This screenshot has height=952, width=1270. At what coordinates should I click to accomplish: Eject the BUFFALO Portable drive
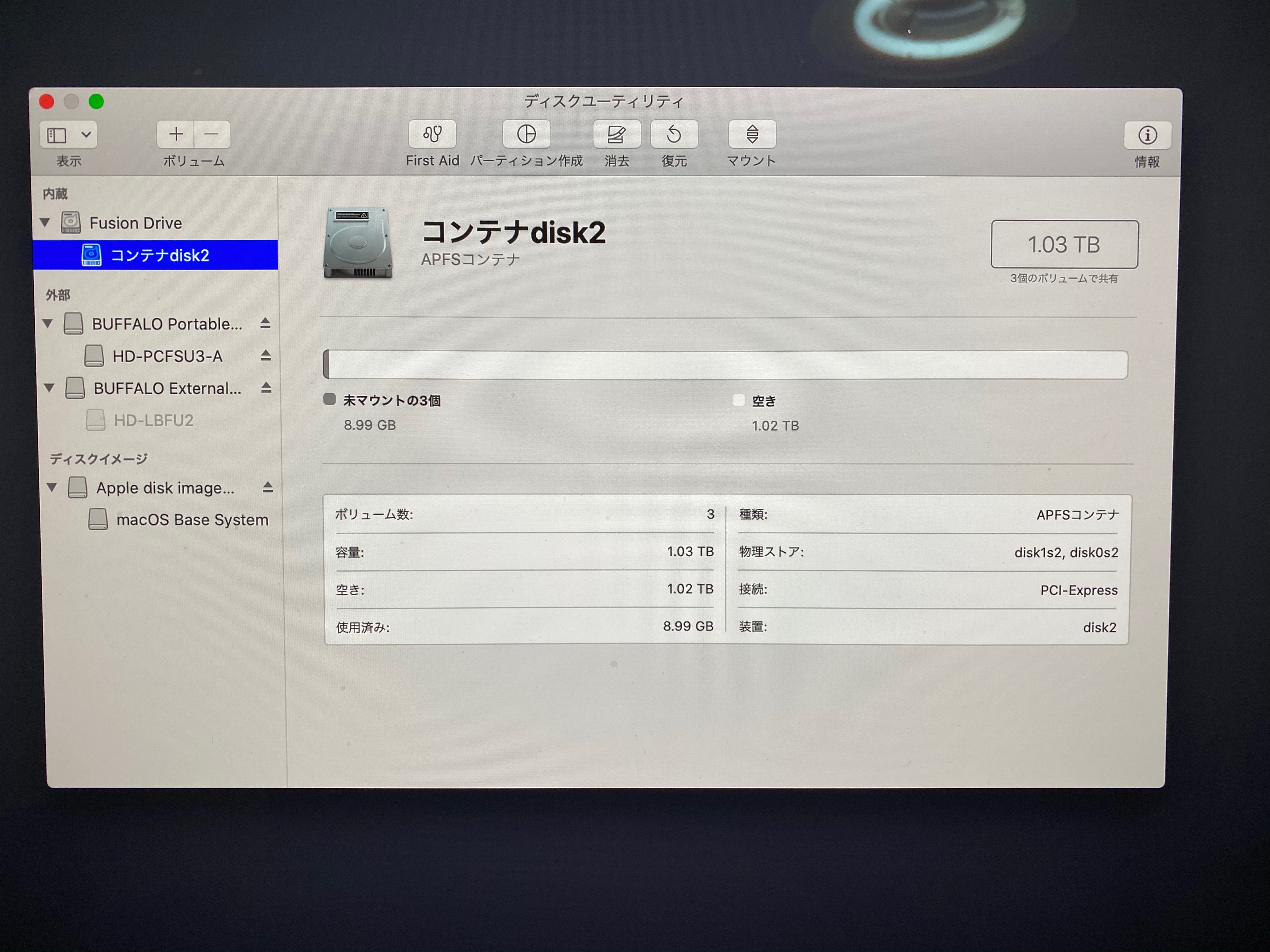[x=265, y=324]
